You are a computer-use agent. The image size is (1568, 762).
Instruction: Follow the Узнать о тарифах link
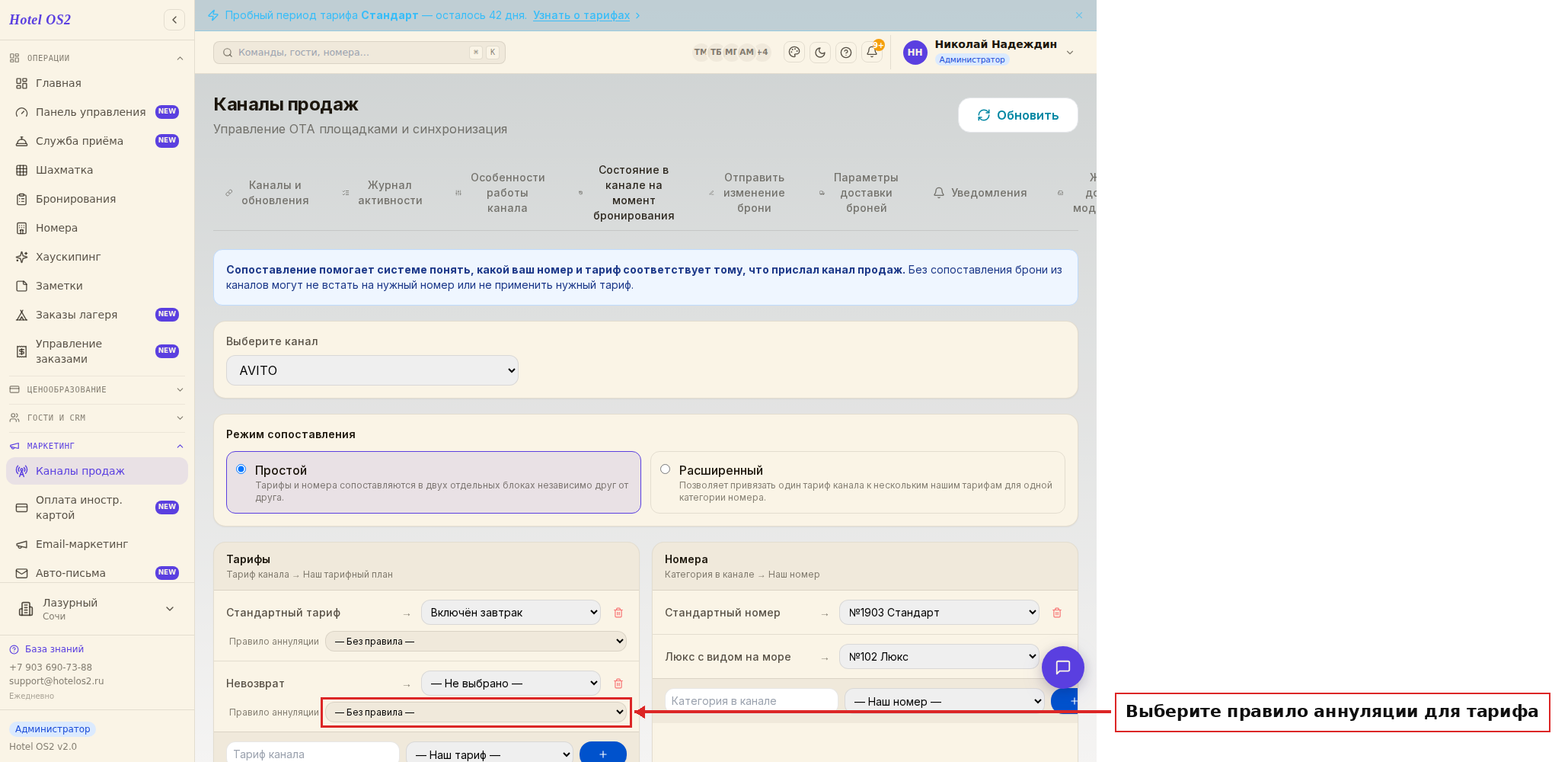click(x=581, y=15)
